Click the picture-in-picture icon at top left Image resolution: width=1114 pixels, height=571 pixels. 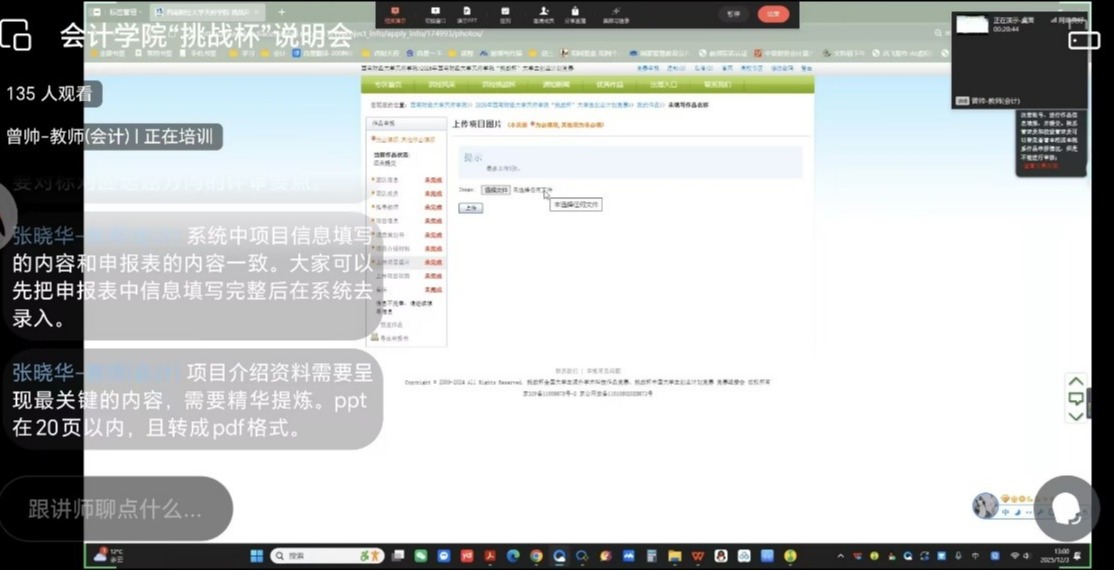[x=16, y=37]
